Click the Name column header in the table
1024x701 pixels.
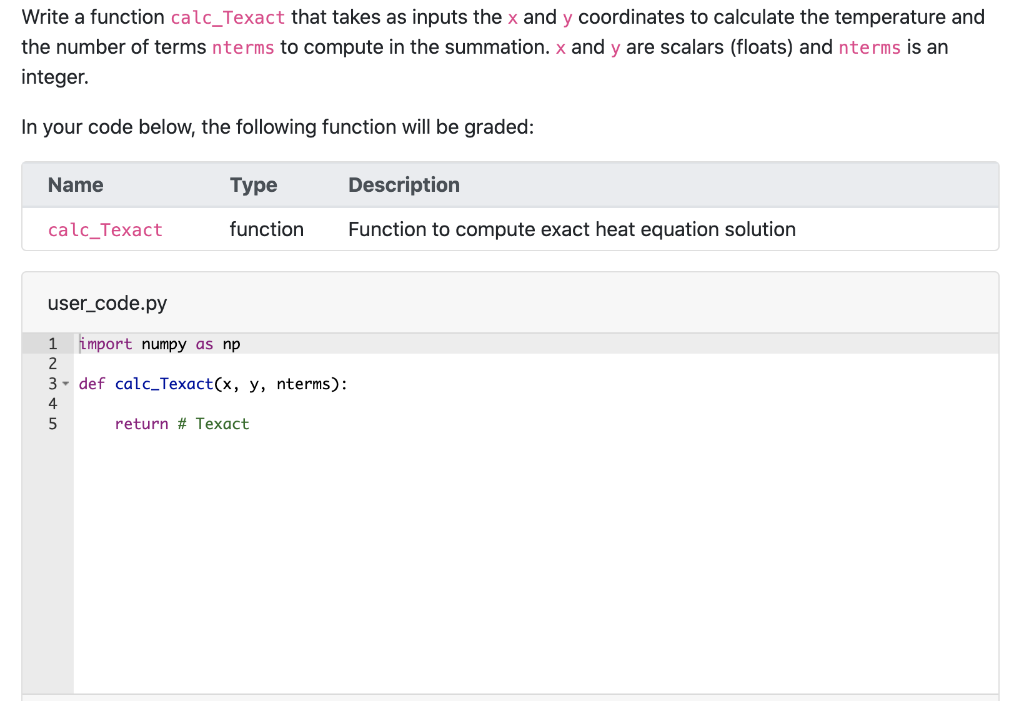click(x=75, y=185)
